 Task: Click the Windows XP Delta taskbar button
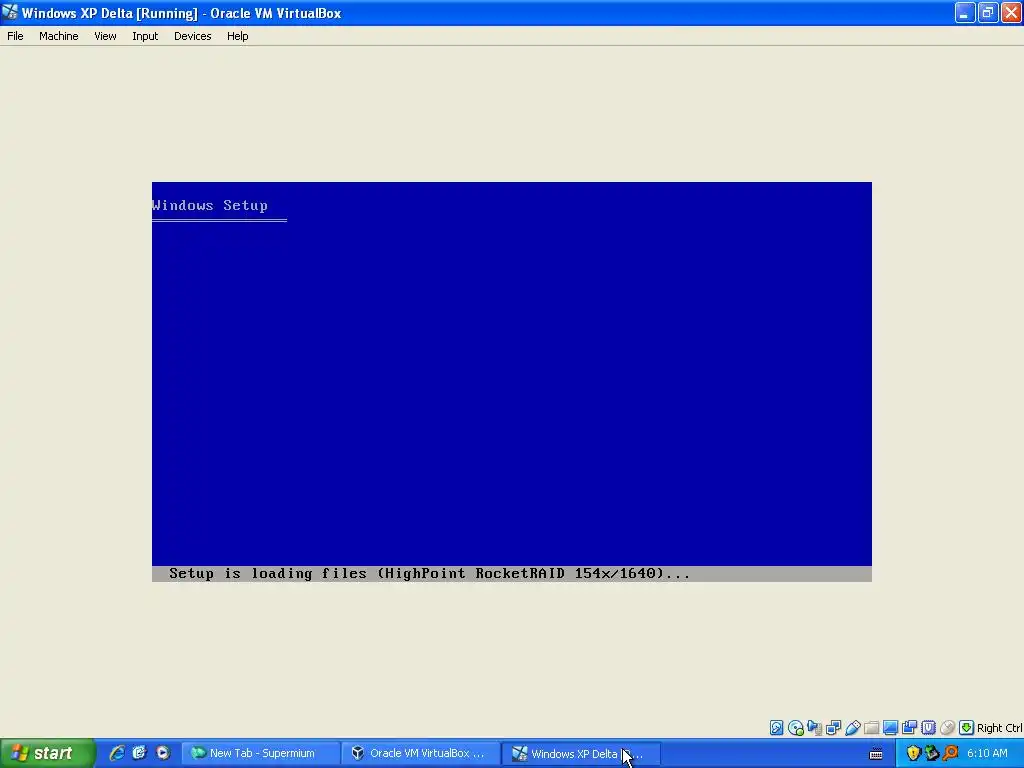[x=581, y=753]
